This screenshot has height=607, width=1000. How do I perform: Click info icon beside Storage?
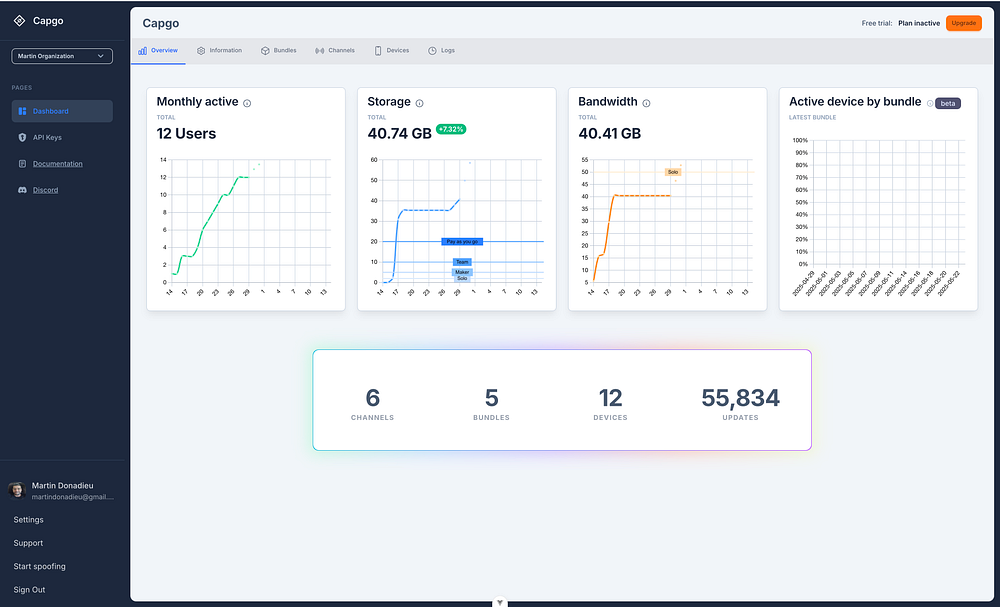click(420, 103)
